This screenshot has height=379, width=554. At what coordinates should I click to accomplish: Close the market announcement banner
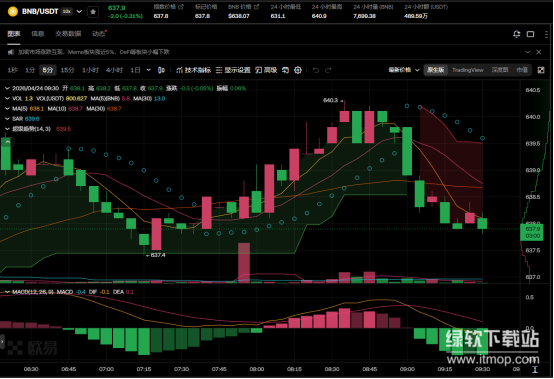click(x=539, y=52)
